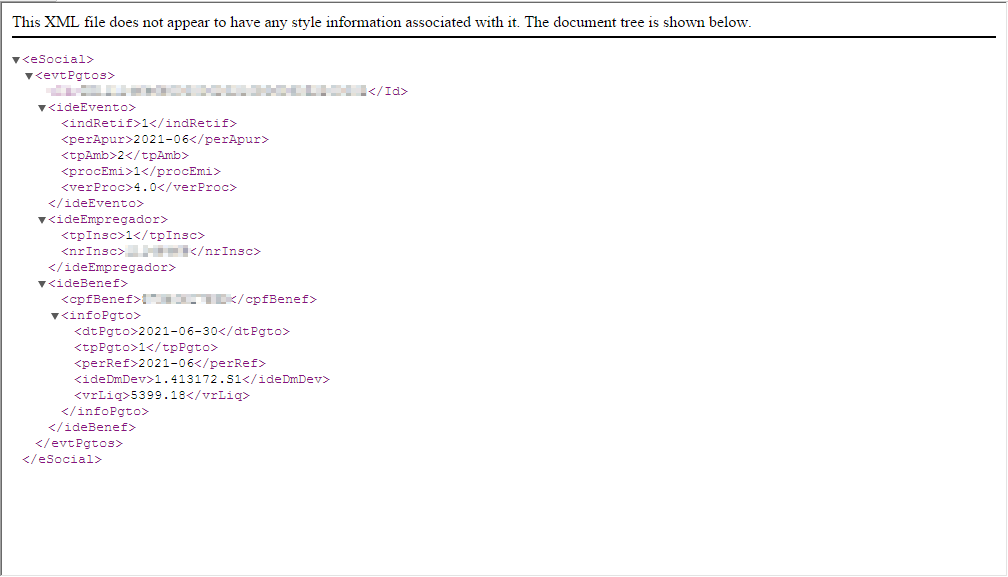This screenshot has height=577, width=1008.
Task: Click the tpInsc element line
Action: pos(133,236)
